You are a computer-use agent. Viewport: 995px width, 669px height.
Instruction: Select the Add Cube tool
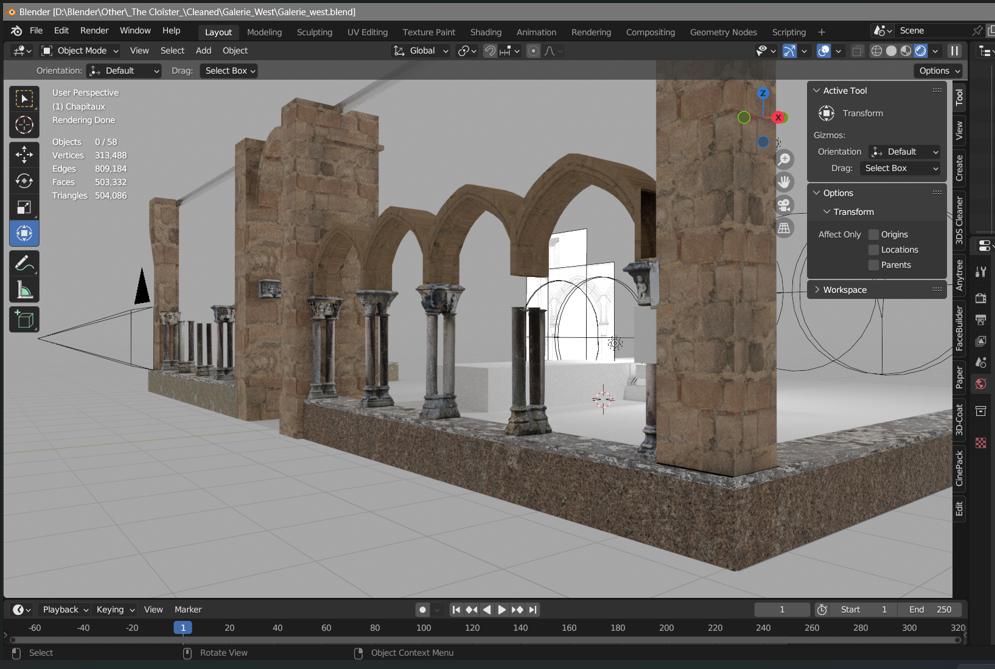(x=24, y=320)
